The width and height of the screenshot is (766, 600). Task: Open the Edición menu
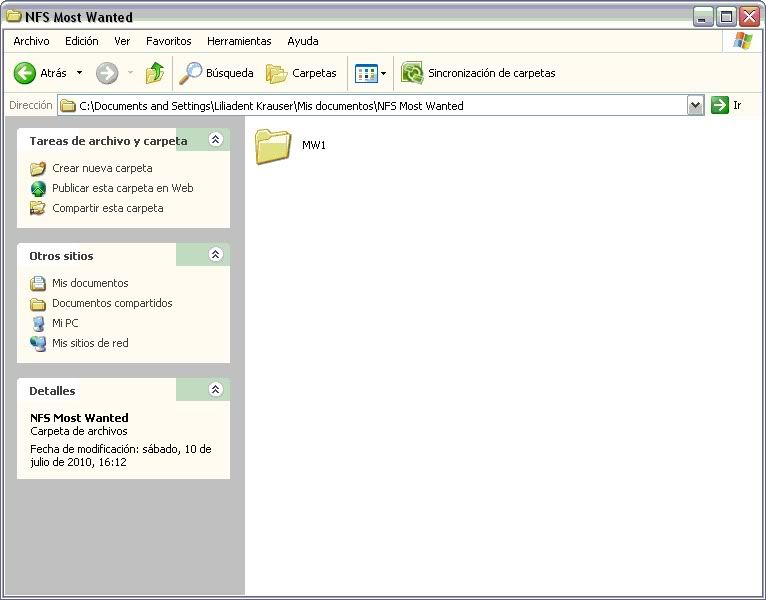(82, 41)
